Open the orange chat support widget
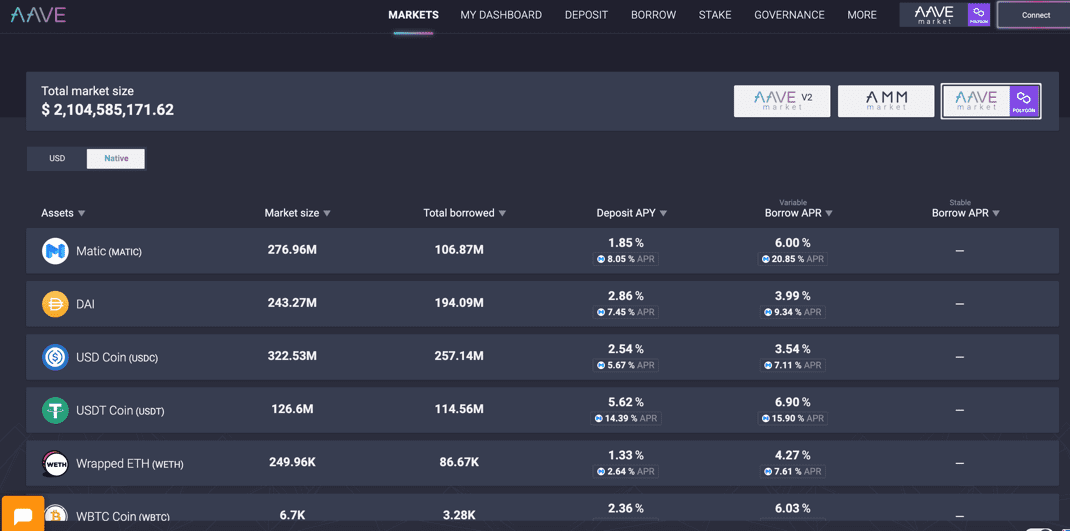 23,514
